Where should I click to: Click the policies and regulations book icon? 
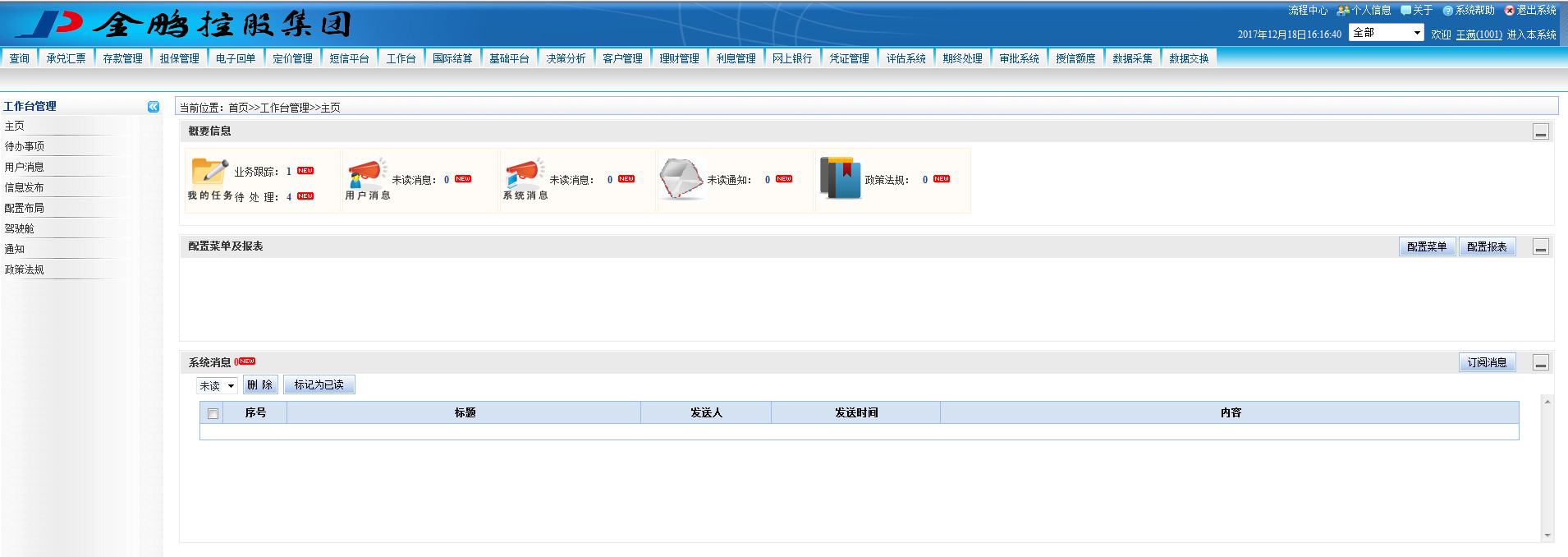(839, 177)
